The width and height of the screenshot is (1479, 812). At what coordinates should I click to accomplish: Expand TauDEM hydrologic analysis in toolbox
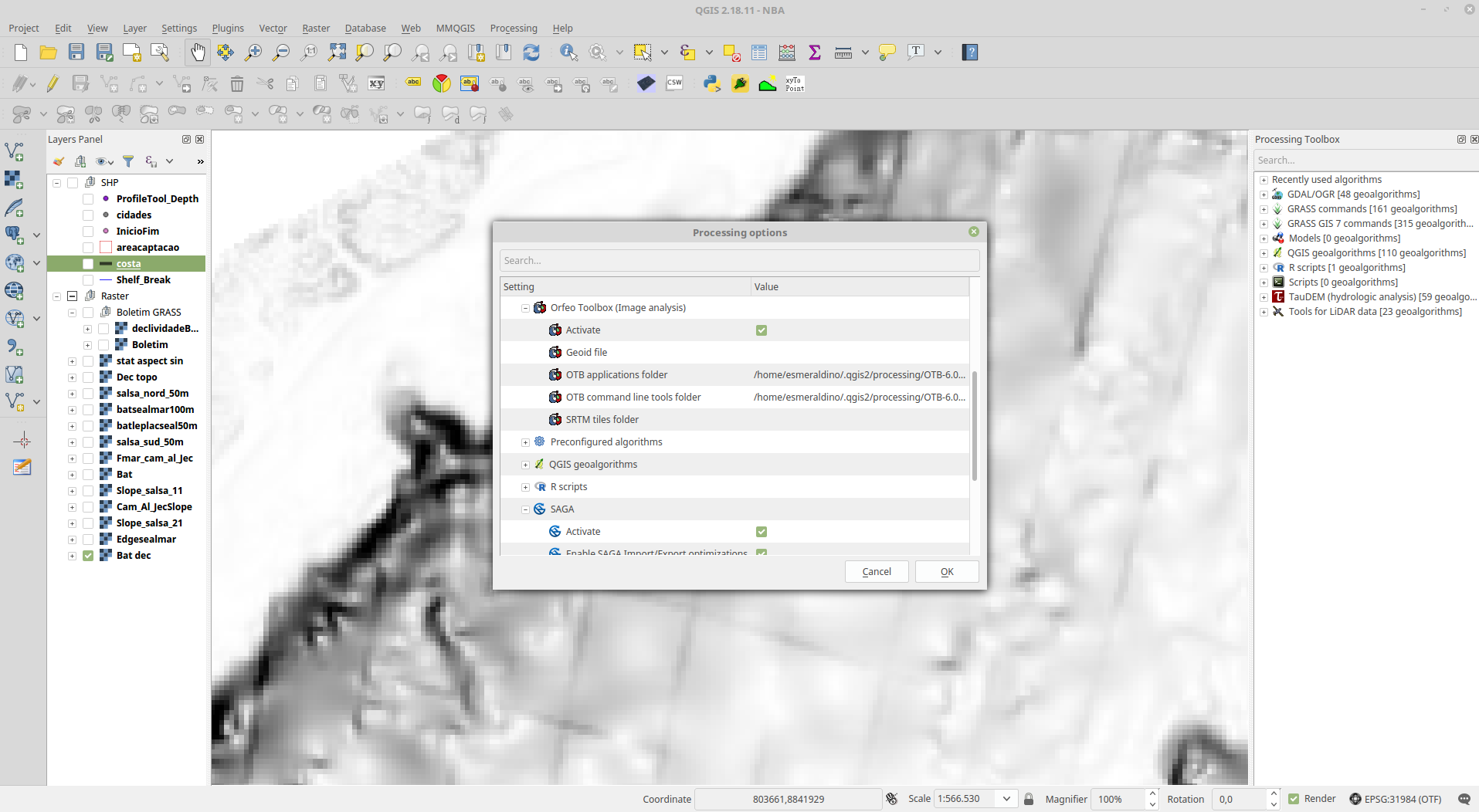[1264, 297]
